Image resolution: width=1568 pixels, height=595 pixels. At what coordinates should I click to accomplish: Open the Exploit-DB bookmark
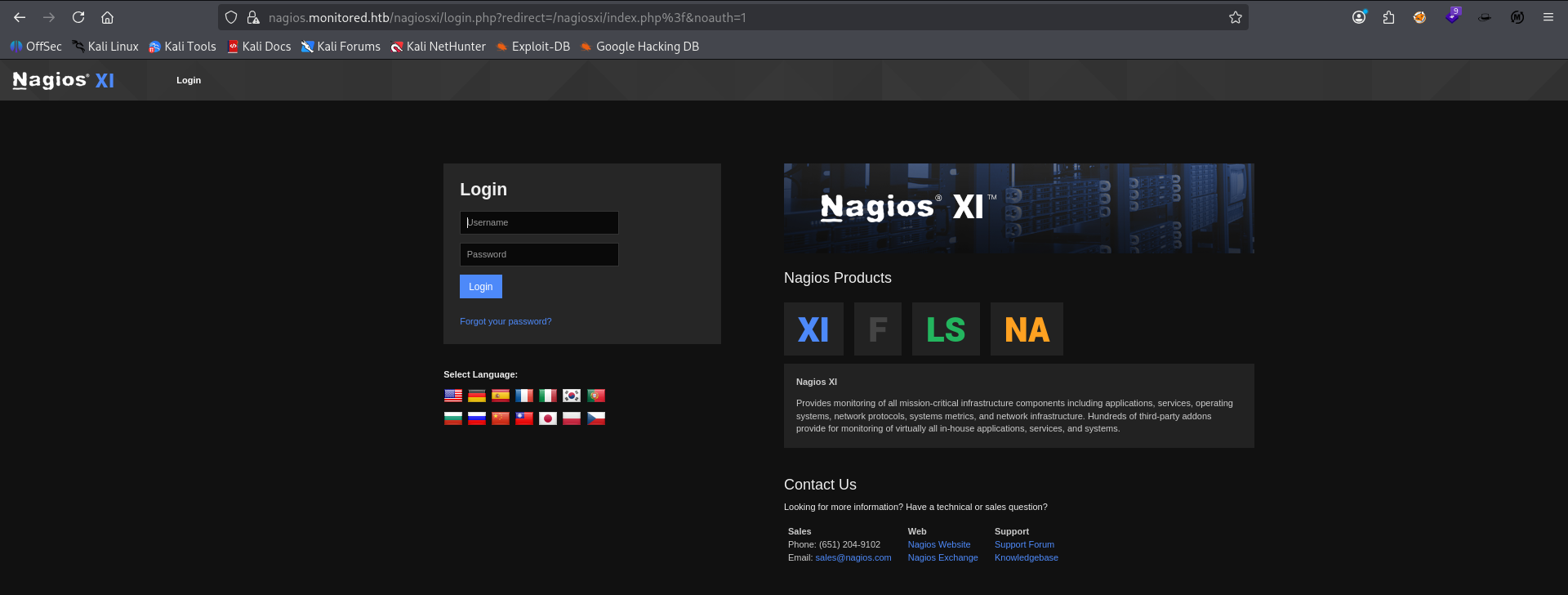pyautogui.click(x=533, y=47)
